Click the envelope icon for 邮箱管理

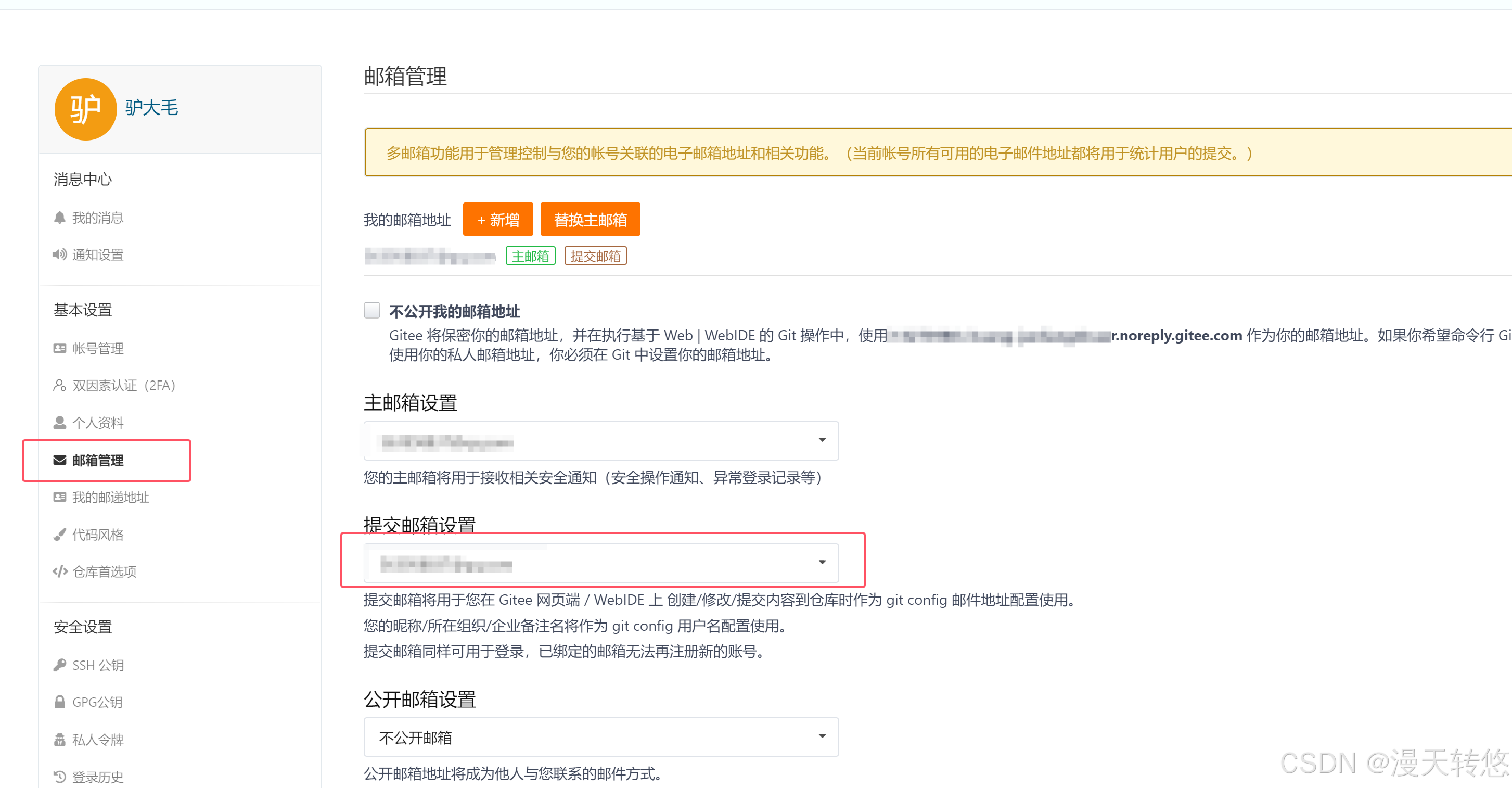59,460
